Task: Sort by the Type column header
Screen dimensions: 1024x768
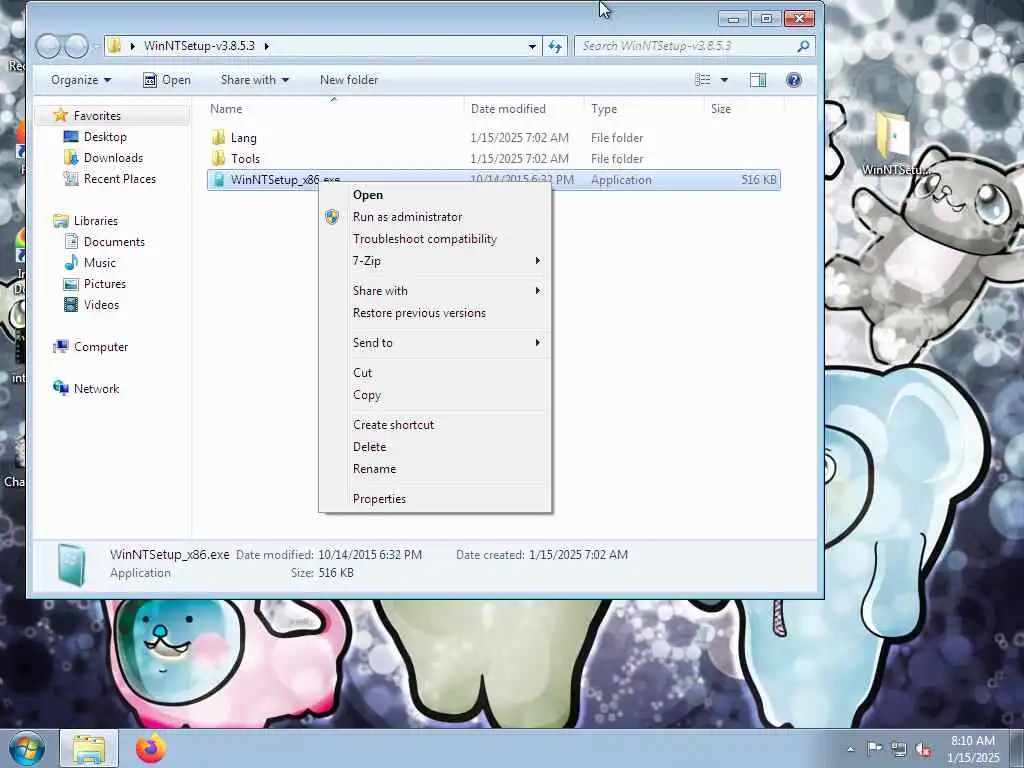Action: pyautogui.click(x=645, y=108)
